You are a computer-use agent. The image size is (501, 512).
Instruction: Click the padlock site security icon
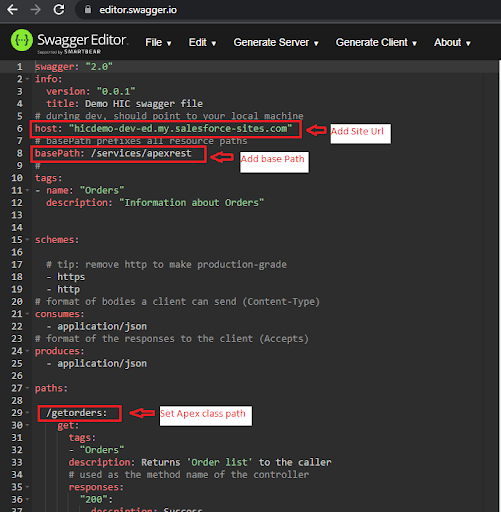coord(88,9)
